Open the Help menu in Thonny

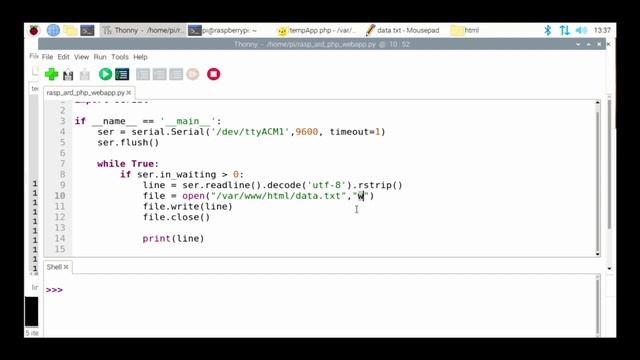pyautogui.click(x=140, y=57)
